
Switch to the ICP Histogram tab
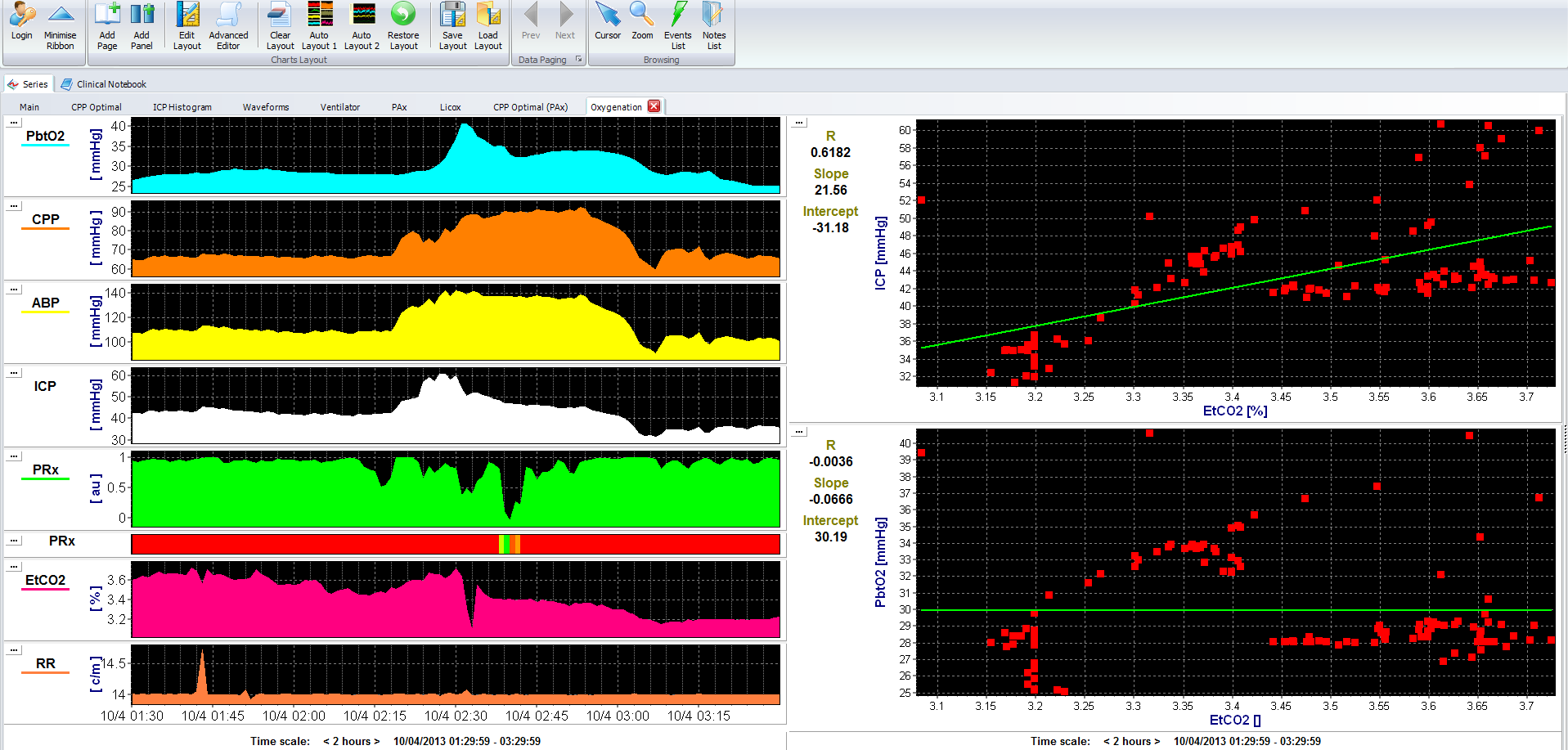coord(182,107)
